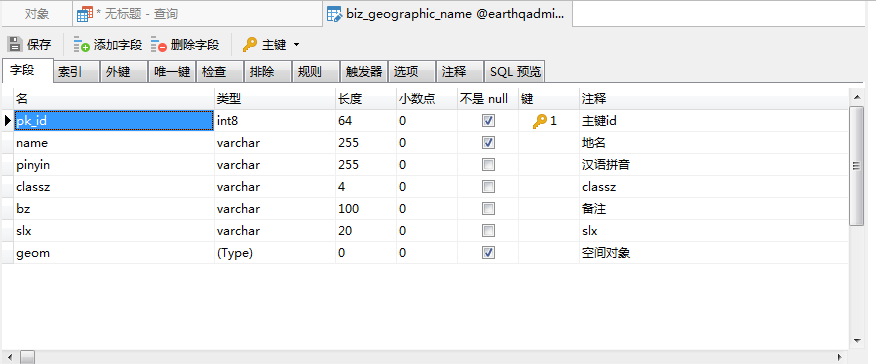Click the row pointer arrow beside pk_id
The height and width of the screenshot is (364, 876).
pos(7,121)
